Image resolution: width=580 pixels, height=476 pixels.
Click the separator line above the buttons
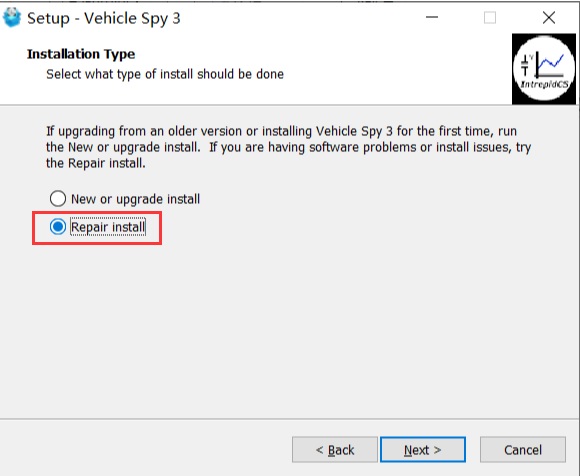tap(289, 419)
